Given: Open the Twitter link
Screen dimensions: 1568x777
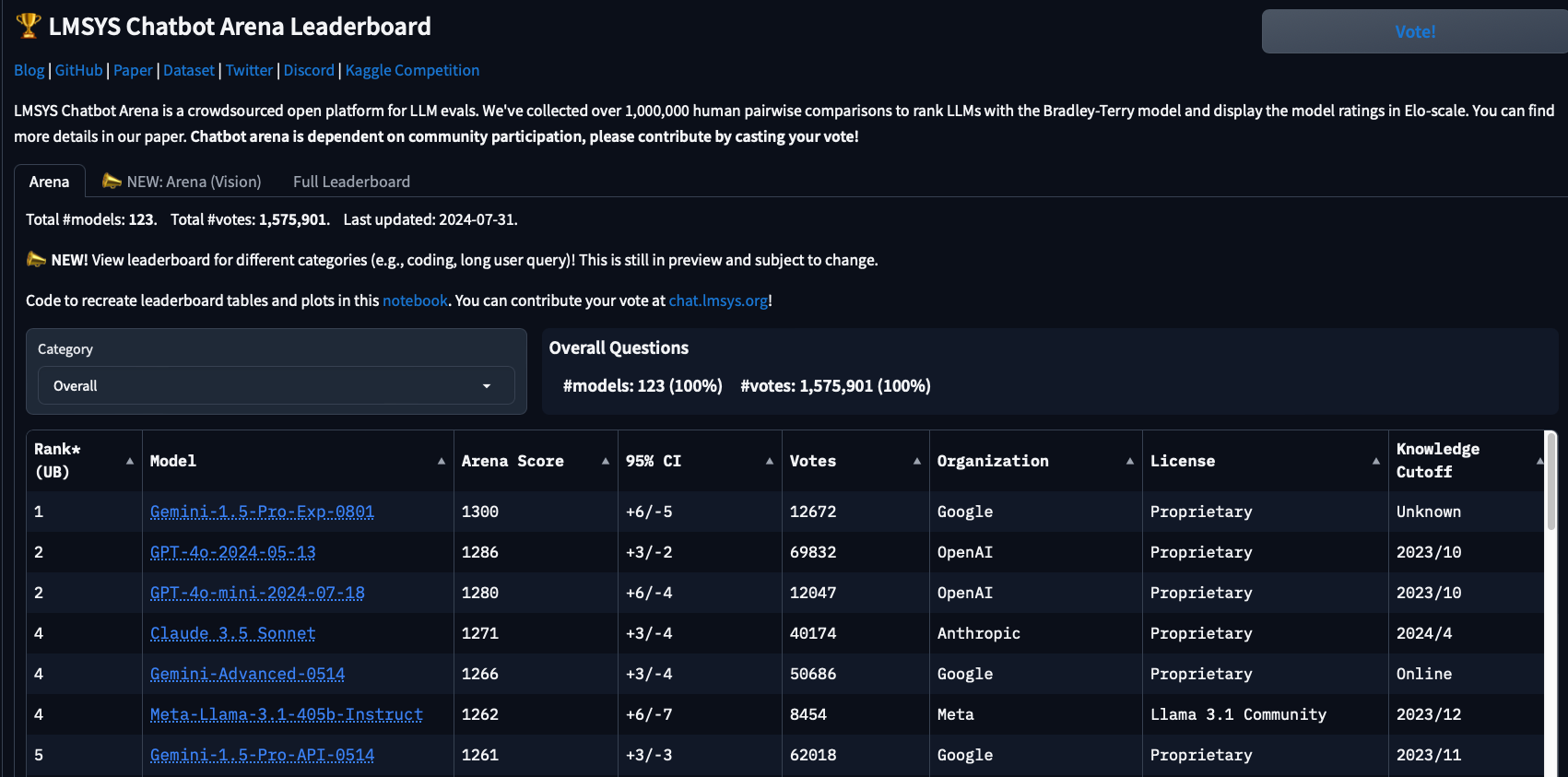Looking at the screenshot, I should (x=249, y=70).
